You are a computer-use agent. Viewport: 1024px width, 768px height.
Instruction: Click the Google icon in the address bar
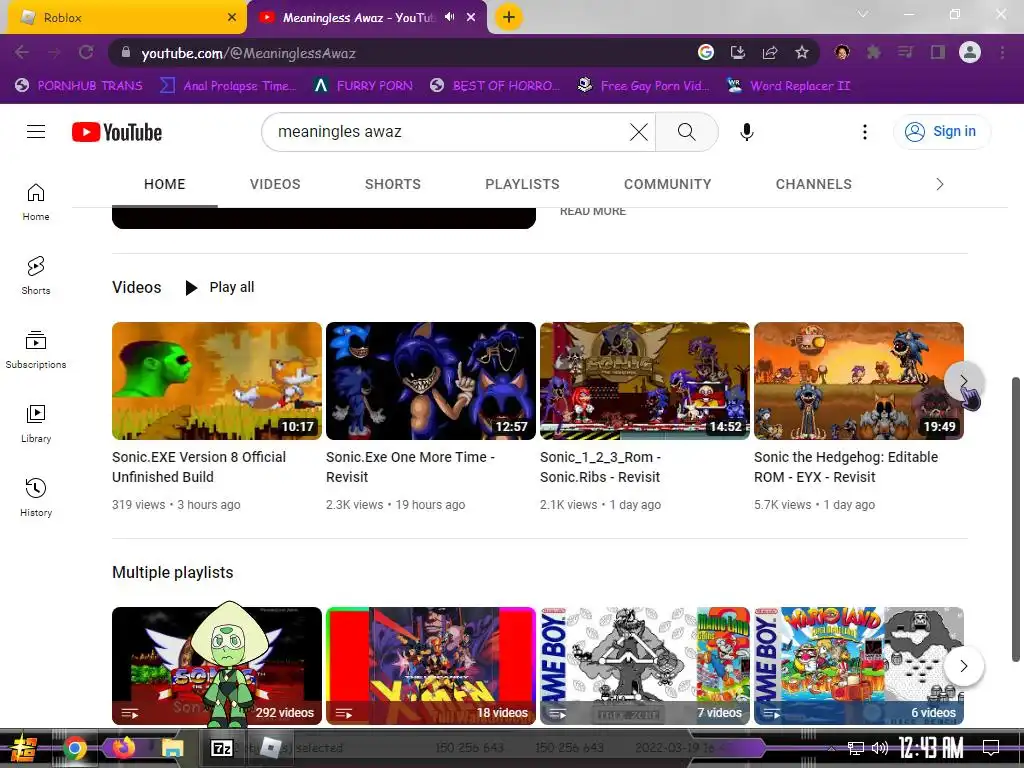706,52
